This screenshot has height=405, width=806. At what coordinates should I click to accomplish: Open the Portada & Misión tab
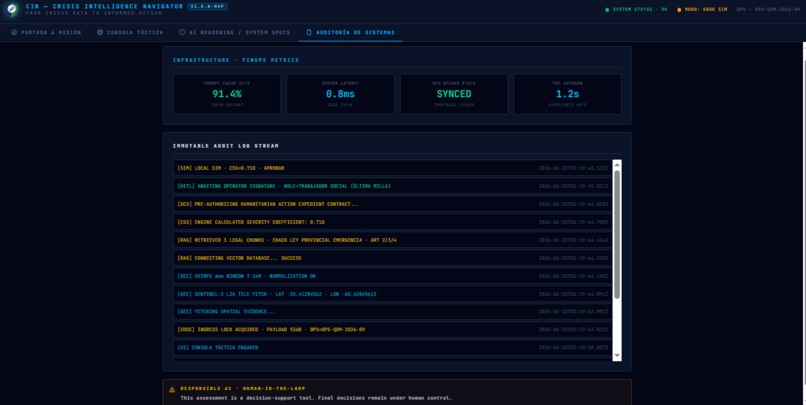point(46,32)
